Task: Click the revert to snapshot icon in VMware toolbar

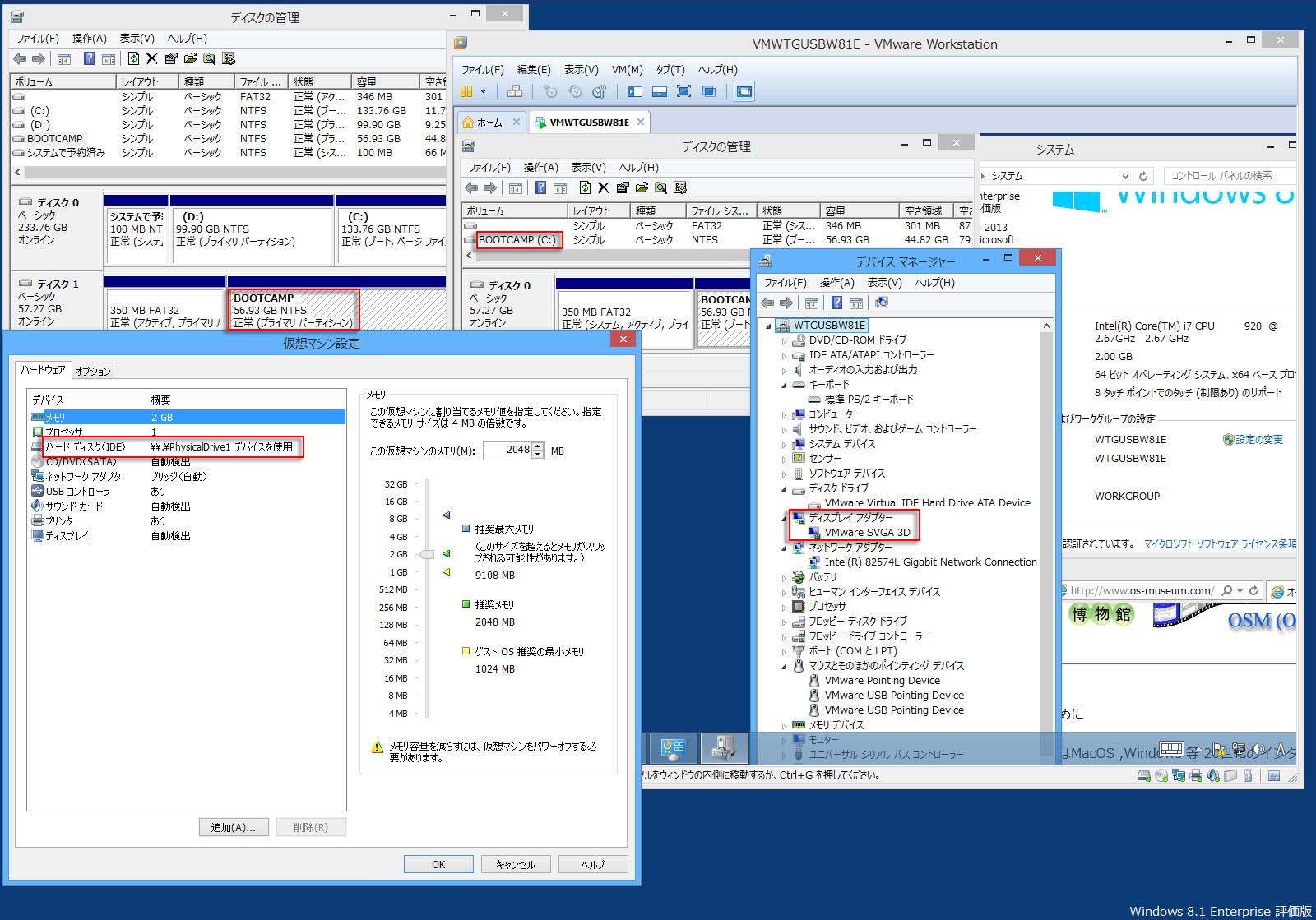Action: pos(575,91)
